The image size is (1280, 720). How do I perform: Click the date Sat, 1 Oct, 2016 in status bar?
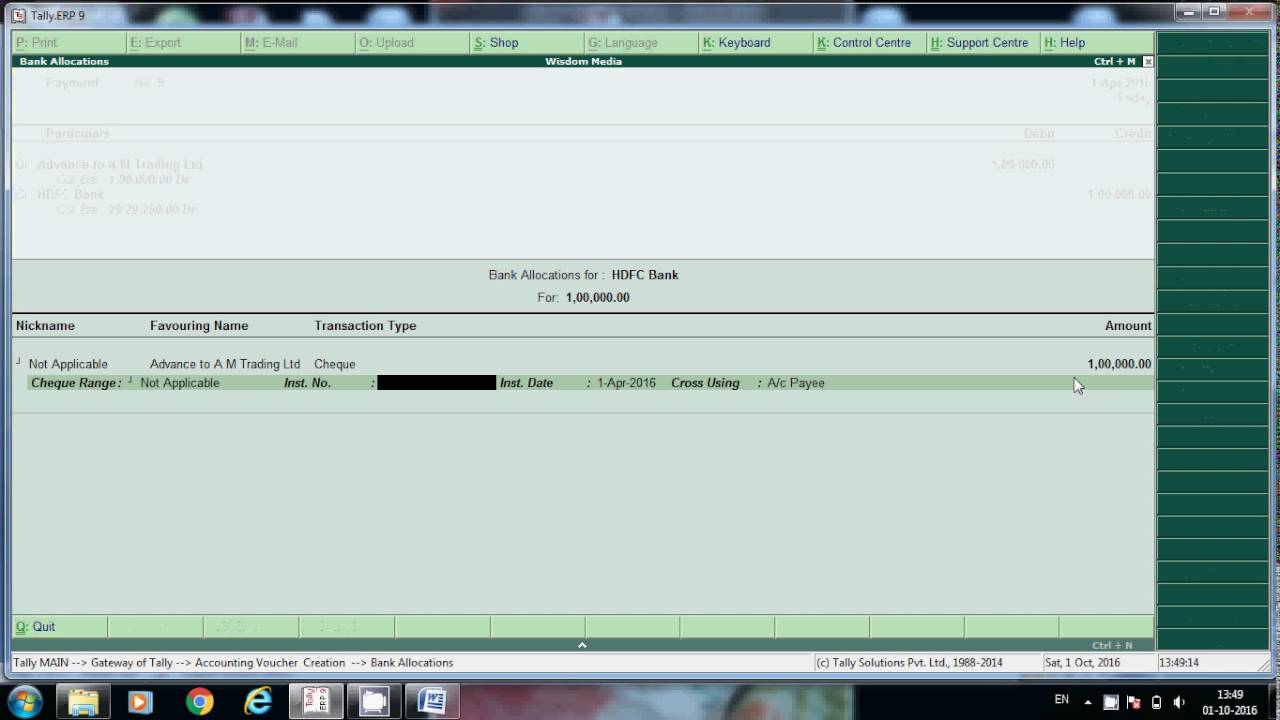pos(1083,663)
